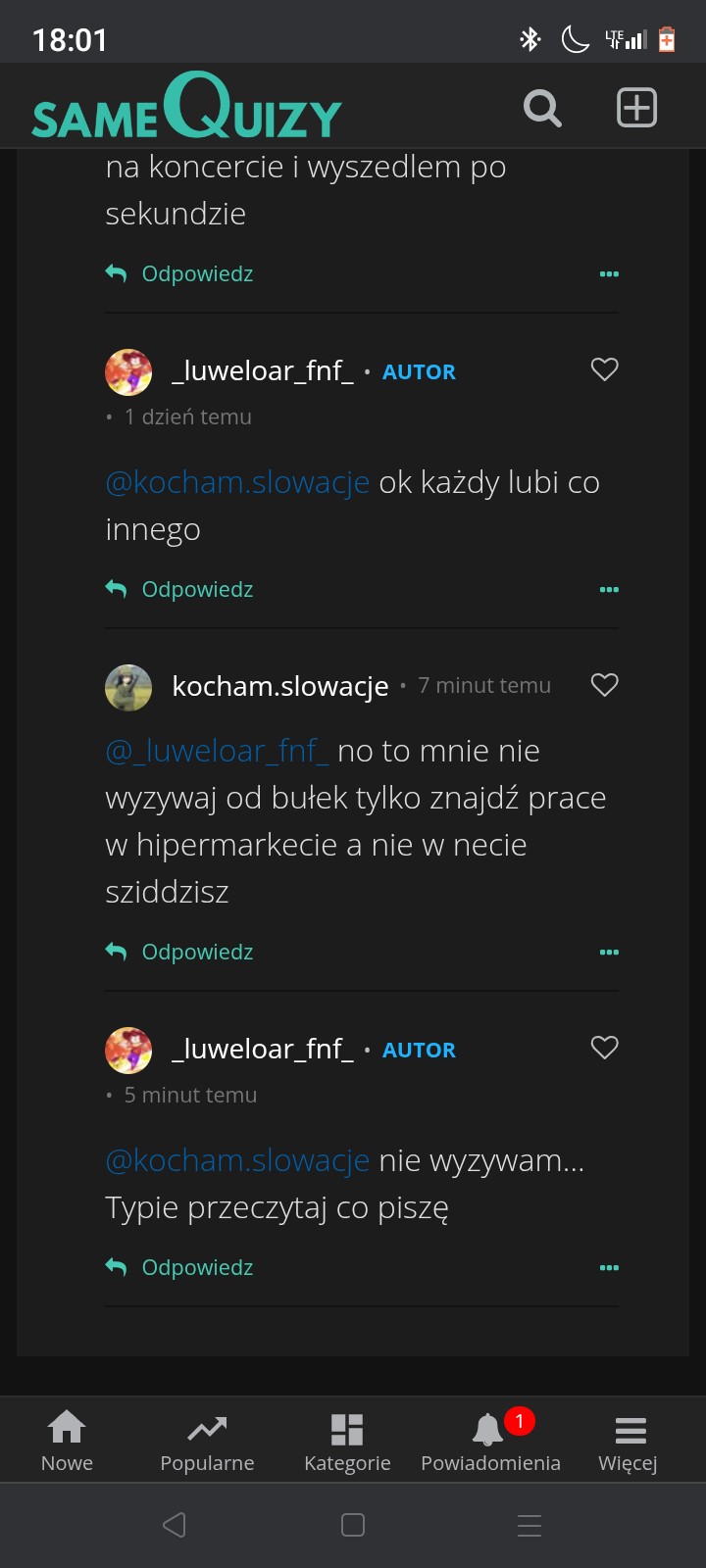The width and height of the screenshot is (706, 1568).
Task: Like the _luweloar_fnf_ 5 minut temu comment
Action: pos(605,1048)
